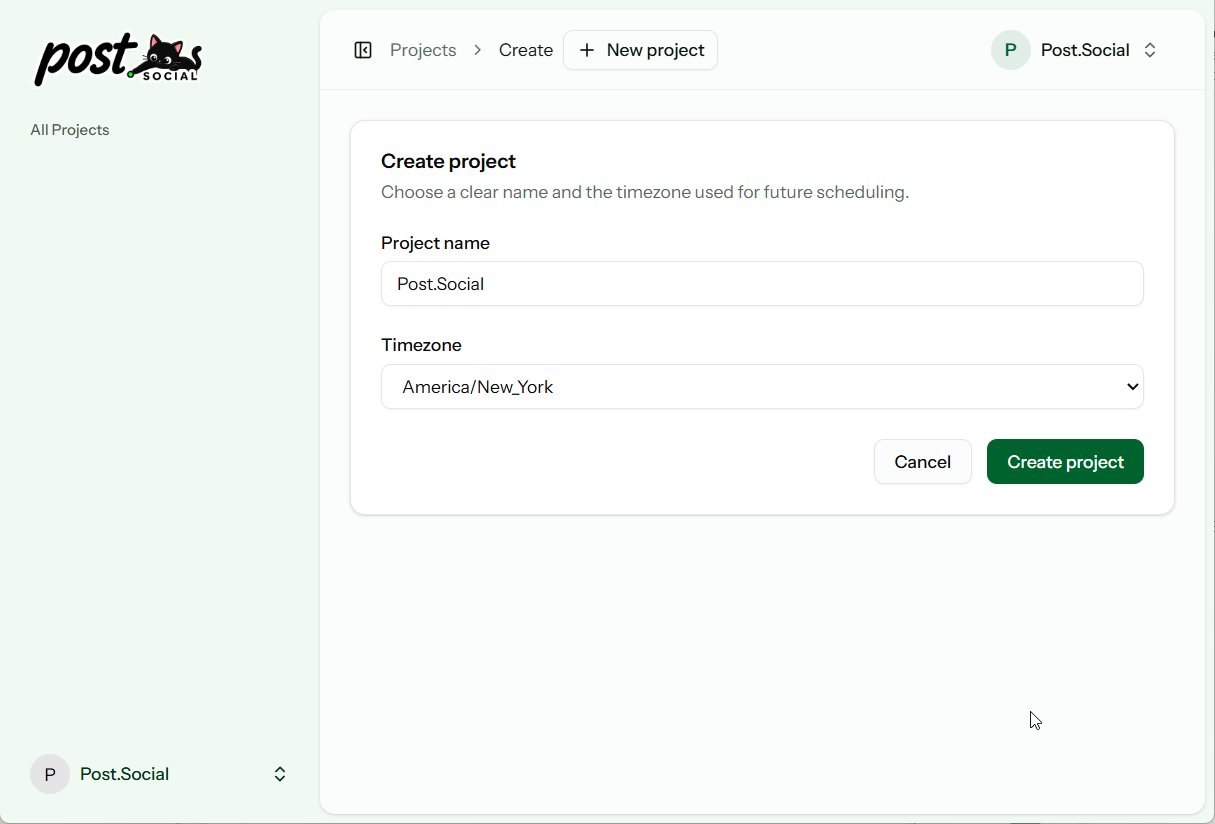Image resolution: width=1215 pixels, height=824 pixels.
Task: Click the gray P avatar in sidebar footer
Action: tap(50, 774)
